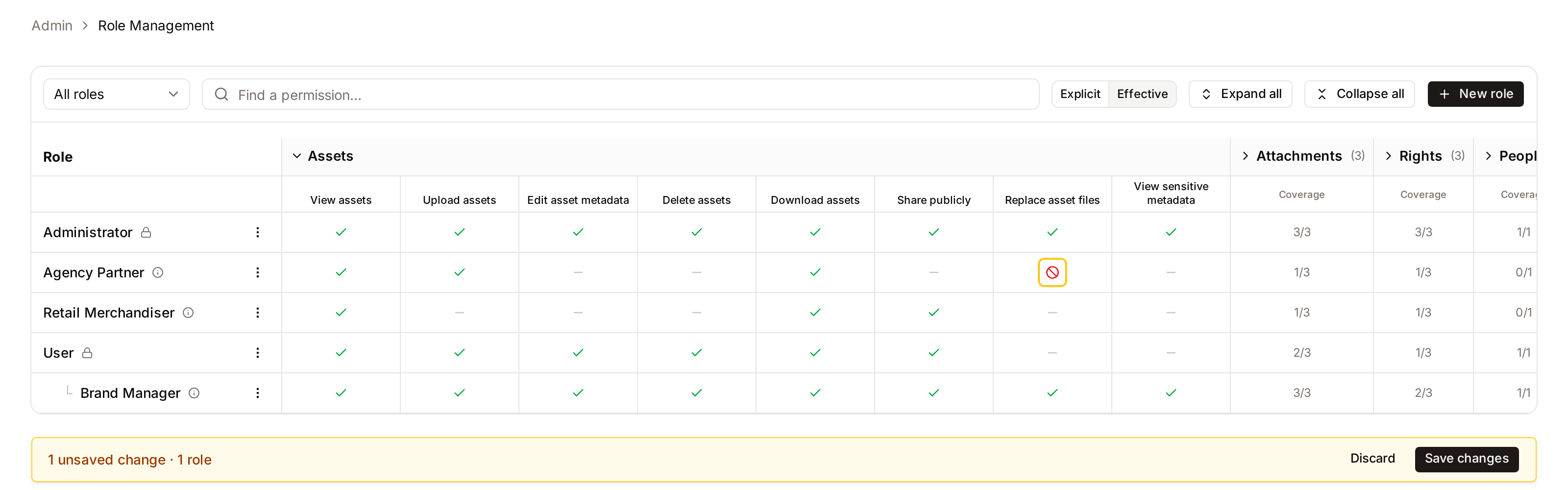This screenshot has width=1568, height=490.
Task: Click the info icon beside Brand Manager
Action: [194, 392]
